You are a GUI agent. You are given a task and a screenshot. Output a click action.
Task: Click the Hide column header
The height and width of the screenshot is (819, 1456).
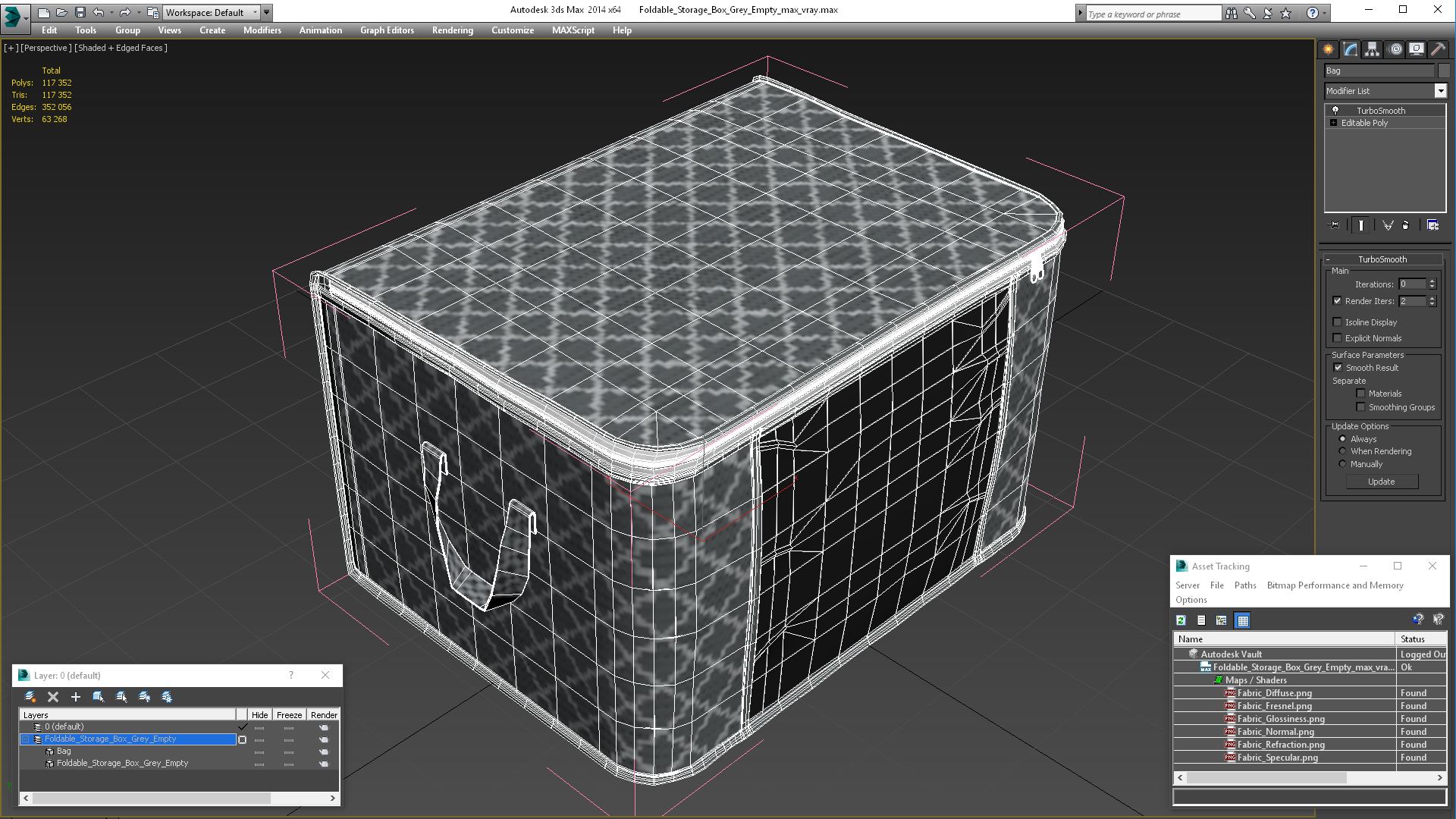259,715
